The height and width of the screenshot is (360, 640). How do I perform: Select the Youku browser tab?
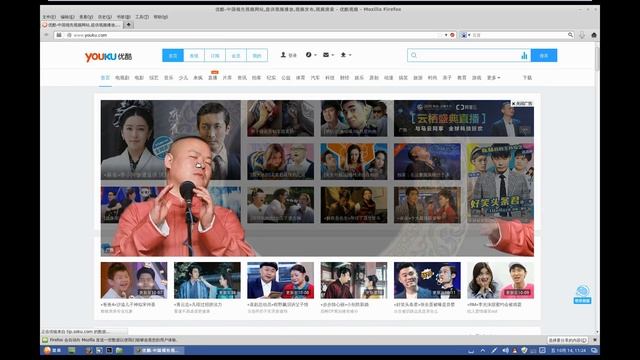point(82,25)
